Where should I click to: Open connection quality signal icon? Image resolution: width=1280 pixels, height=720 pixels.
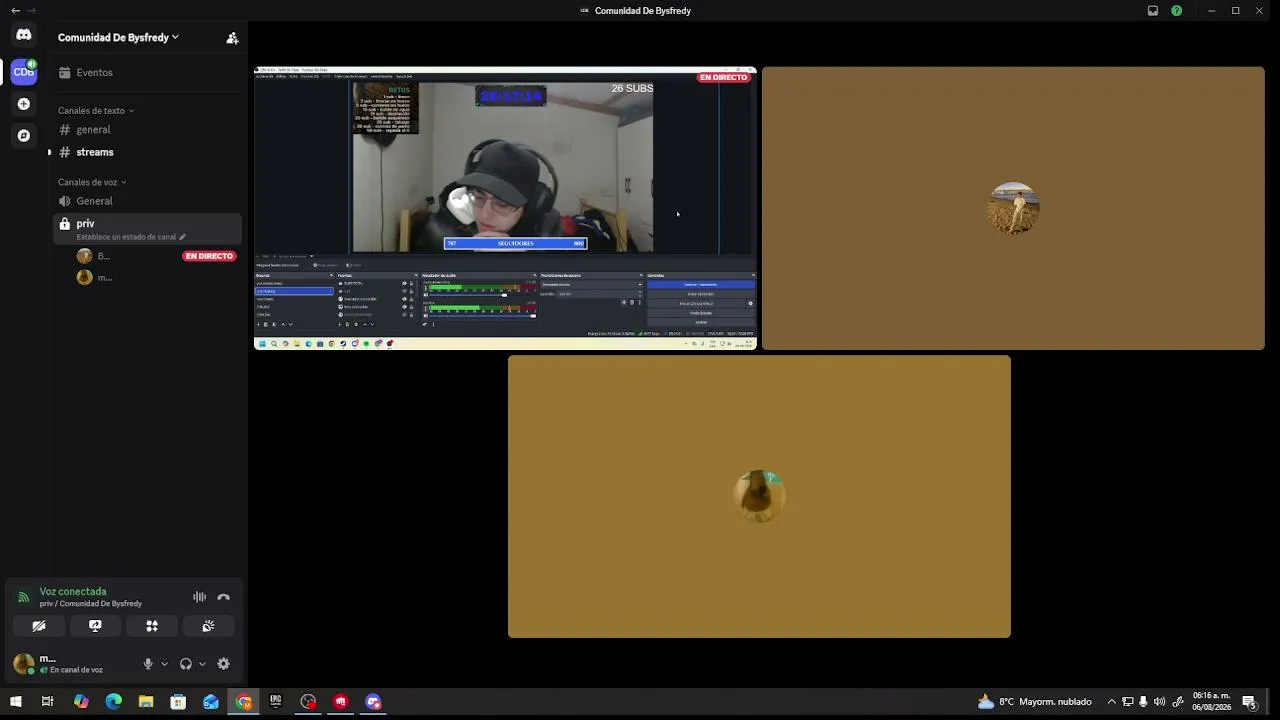pyautogui.click(x=23, y=597)
